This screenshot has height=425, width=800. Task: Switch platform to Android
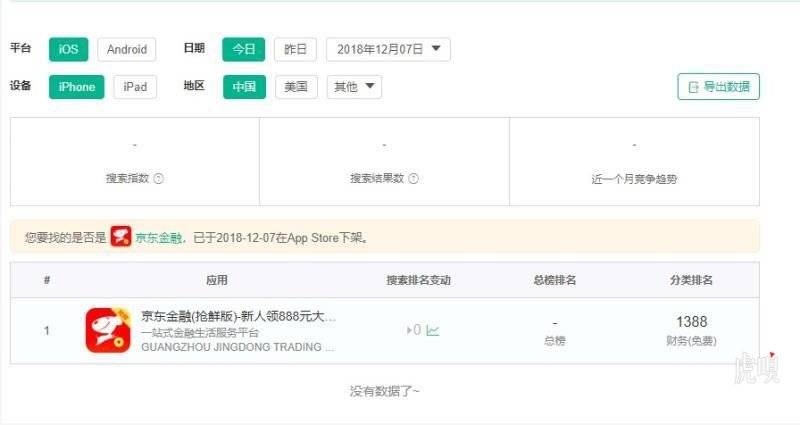[127, 49]
